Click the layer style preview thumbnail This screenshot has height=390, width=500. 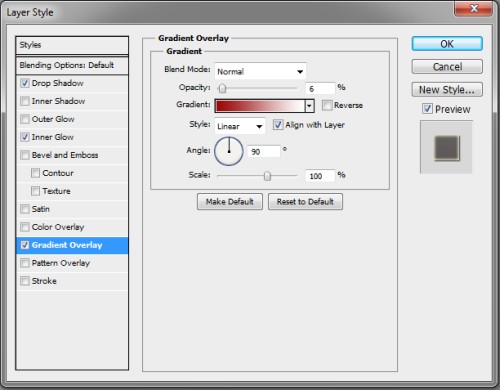(447, 147)
